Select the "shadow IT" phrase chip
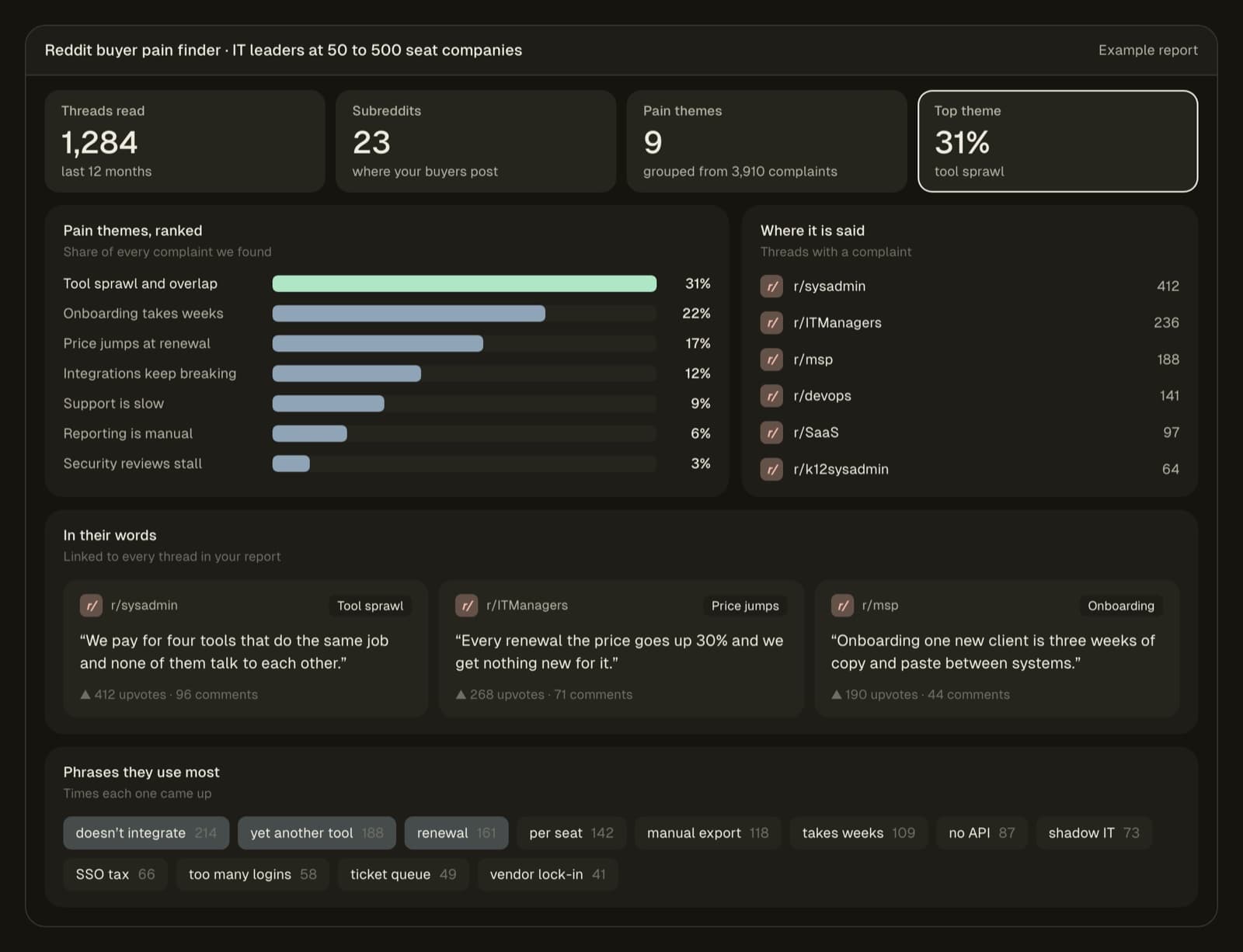This screenshot has height=952, width=1243. [x=1094, y=832]
